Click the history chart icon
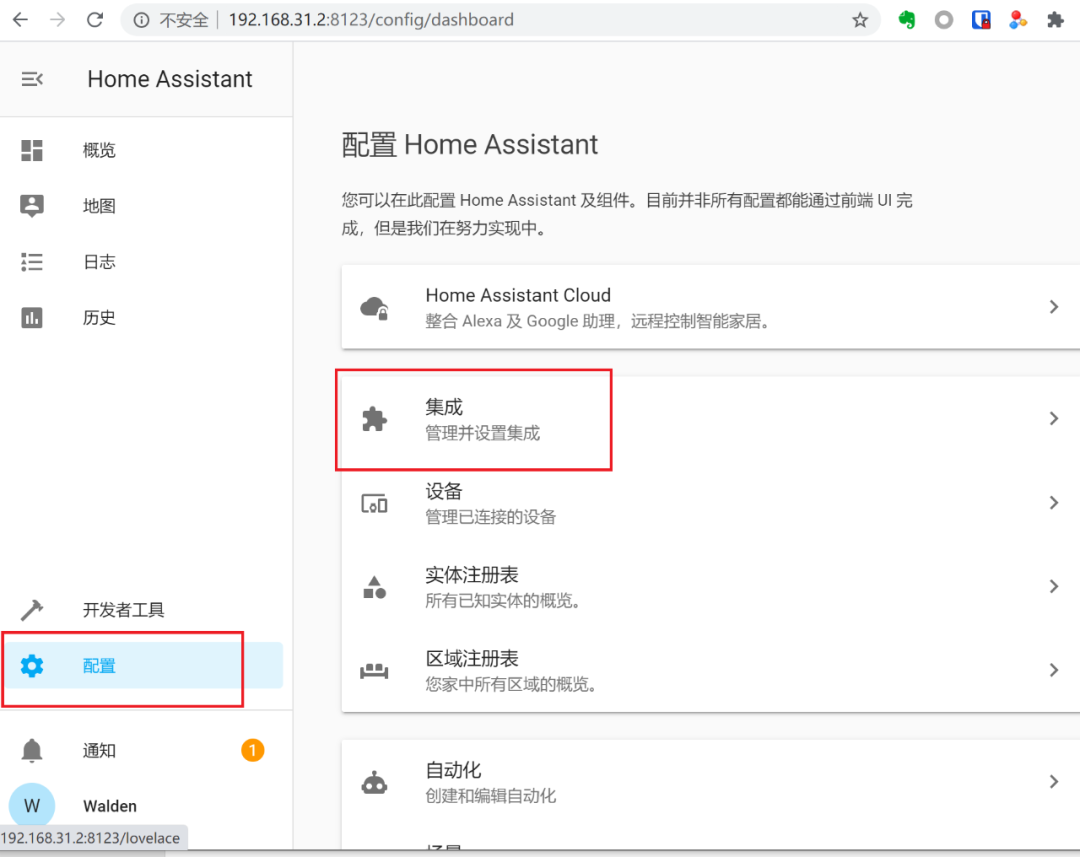This screenshot has height=857, width=1080. (32, 318)
